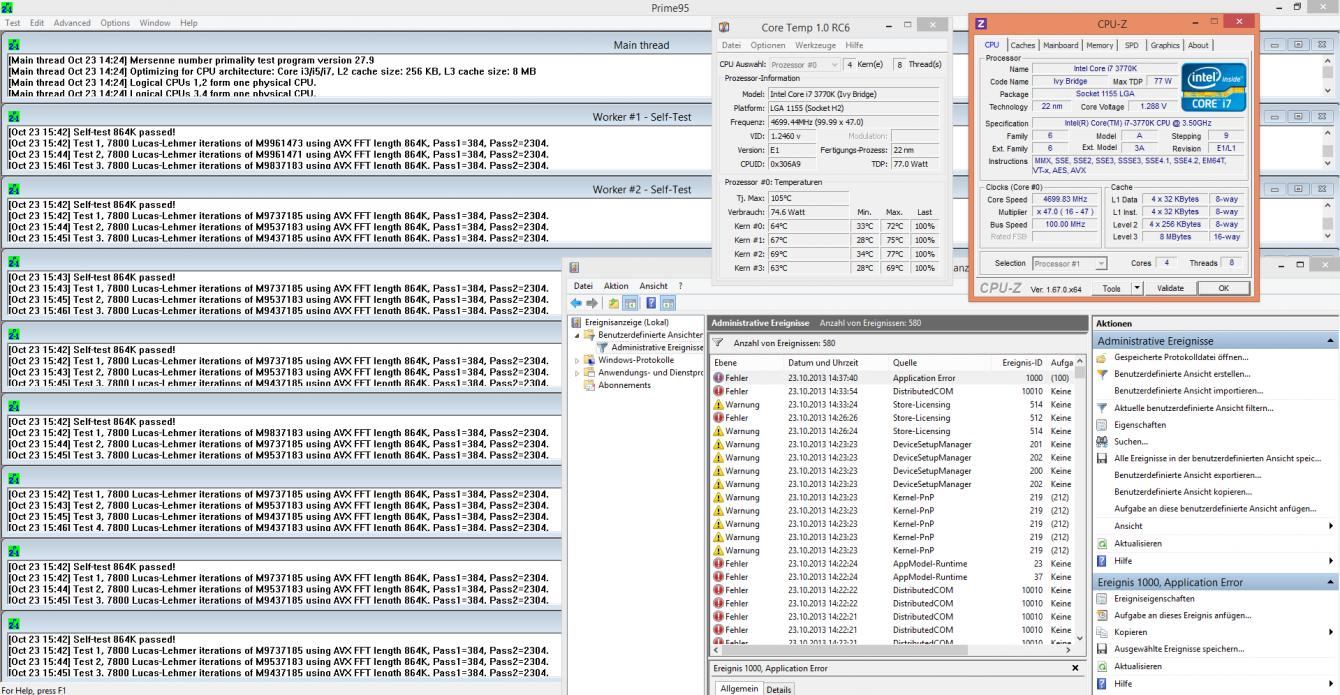The width and height of the screenshot is (1340, 695).
Task: Click the Core Temp thermometer icon in its title bar
Action: pos(725,27)
